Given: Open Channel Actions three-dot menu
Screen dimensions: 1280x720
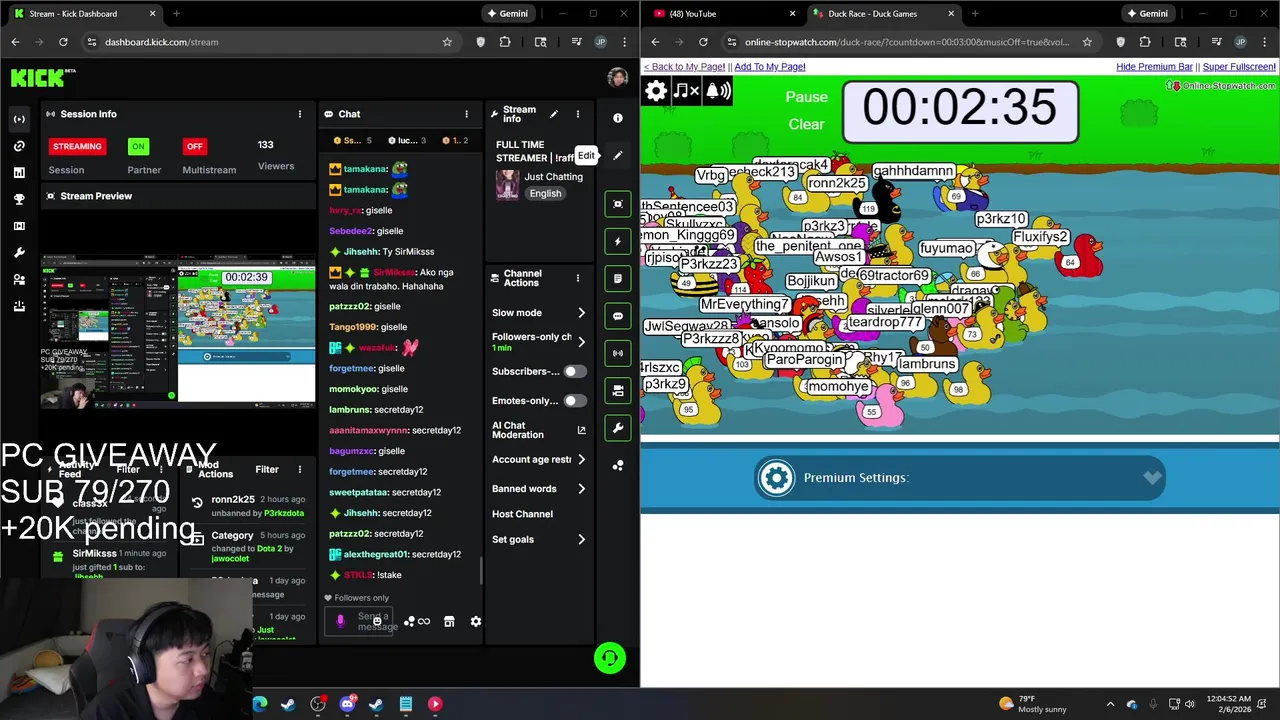Looking at the screenshot, I should 577,278.
